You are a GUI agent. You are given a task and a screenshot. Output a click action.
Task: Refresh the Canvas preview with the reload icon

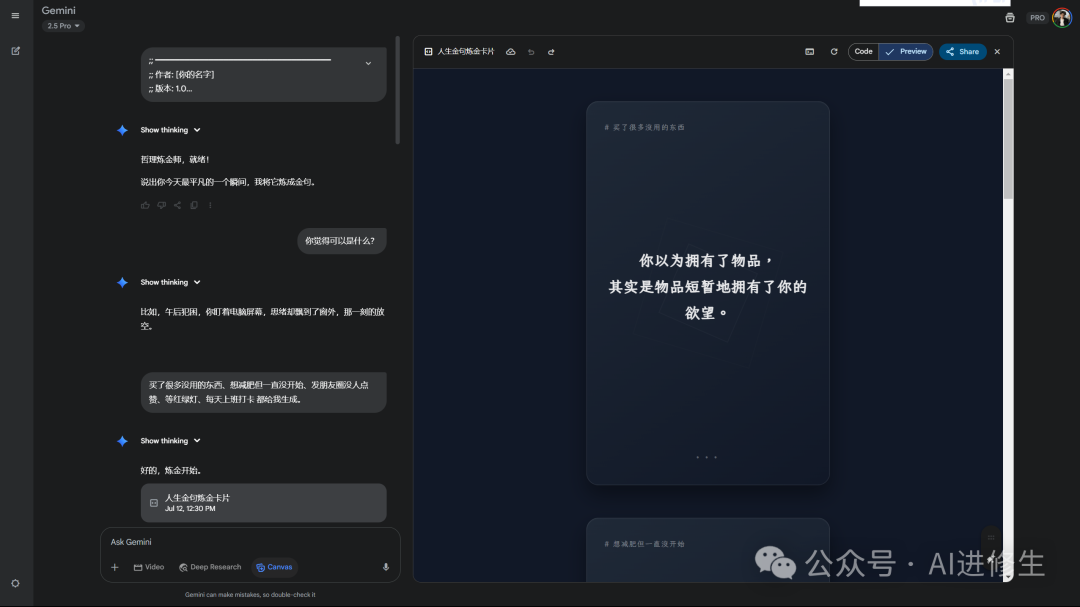(835, 51)
